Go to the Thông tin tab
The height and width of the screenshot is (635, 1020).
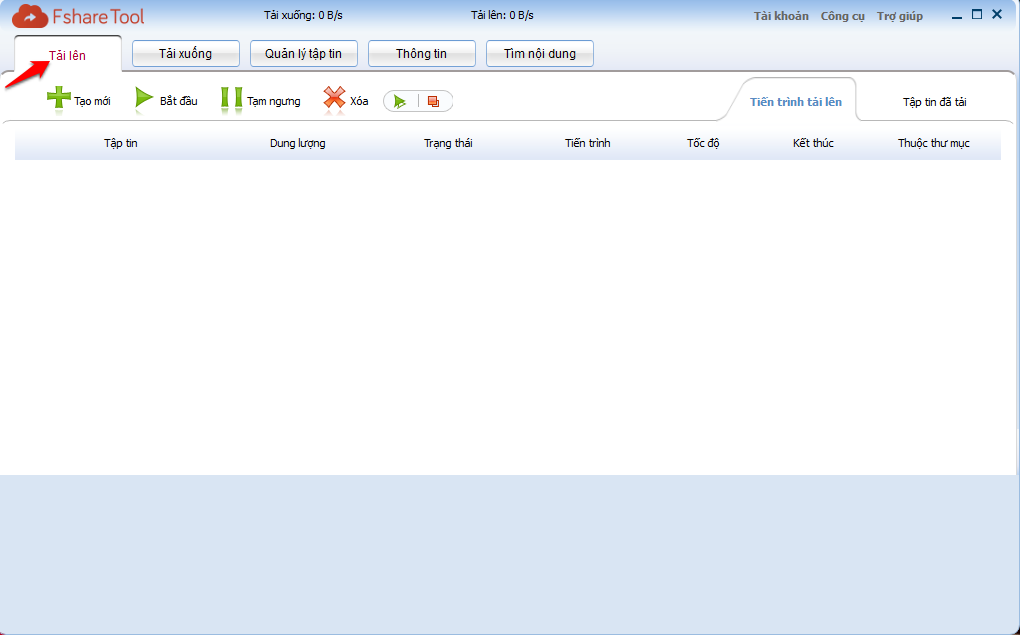point(421,54)
